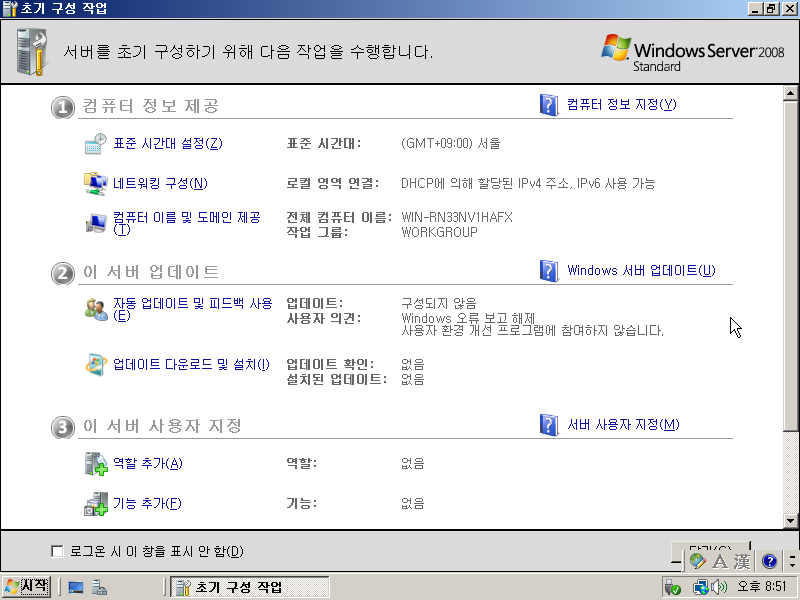The width and height of the screenshot is (800, 600).
Task: Click the language bar globe pencil icon
Action: click(x=697, y=561)
